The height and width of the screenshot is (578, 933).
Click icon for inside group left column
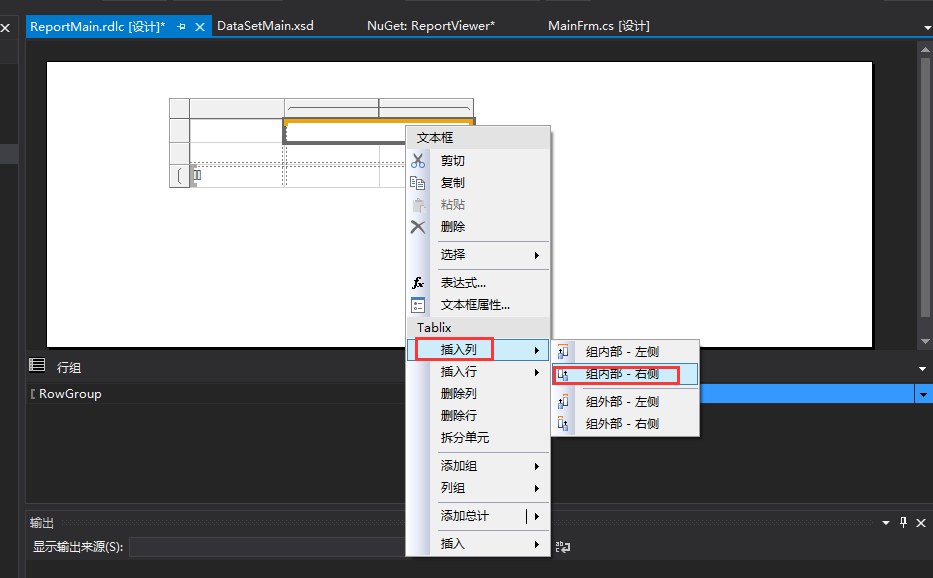point(563,352)
